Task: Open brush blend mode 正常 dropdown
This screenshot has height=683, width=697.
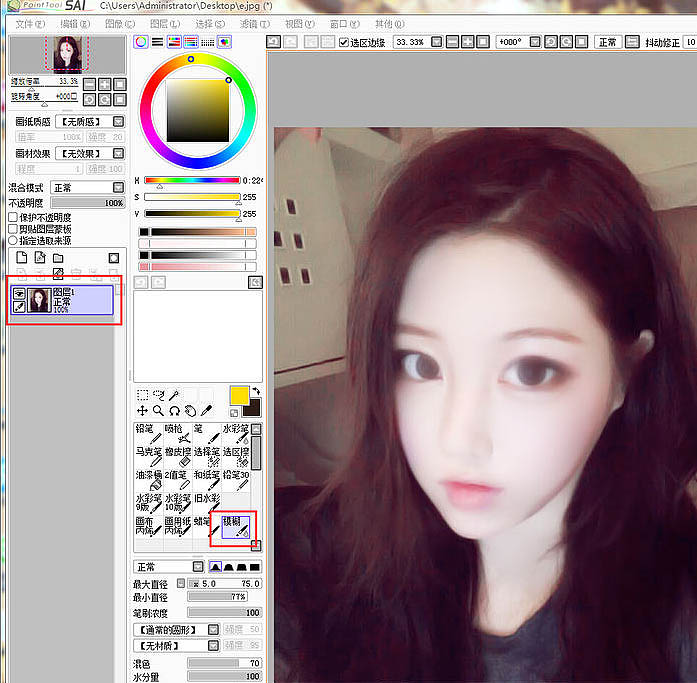Action: click(198, 567)
